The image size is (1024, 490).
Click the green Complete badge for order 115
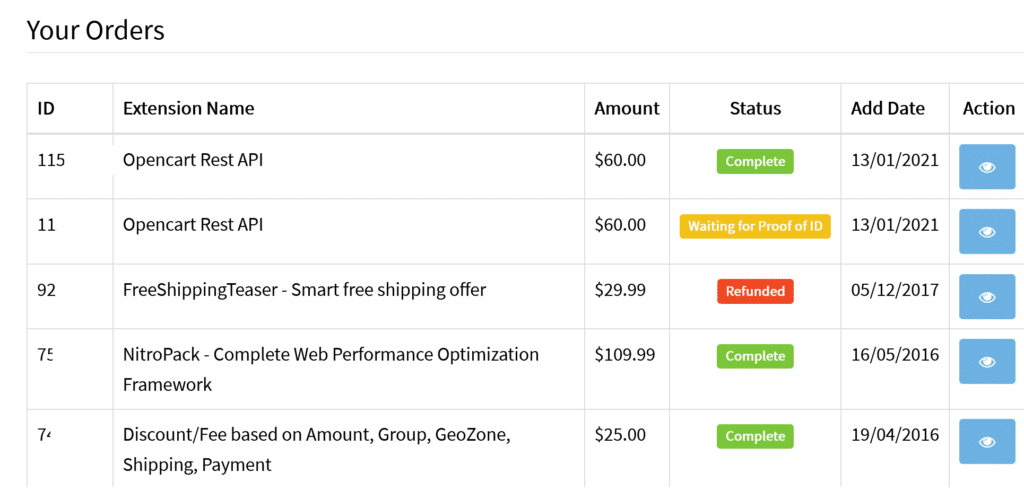click(755, 161)
